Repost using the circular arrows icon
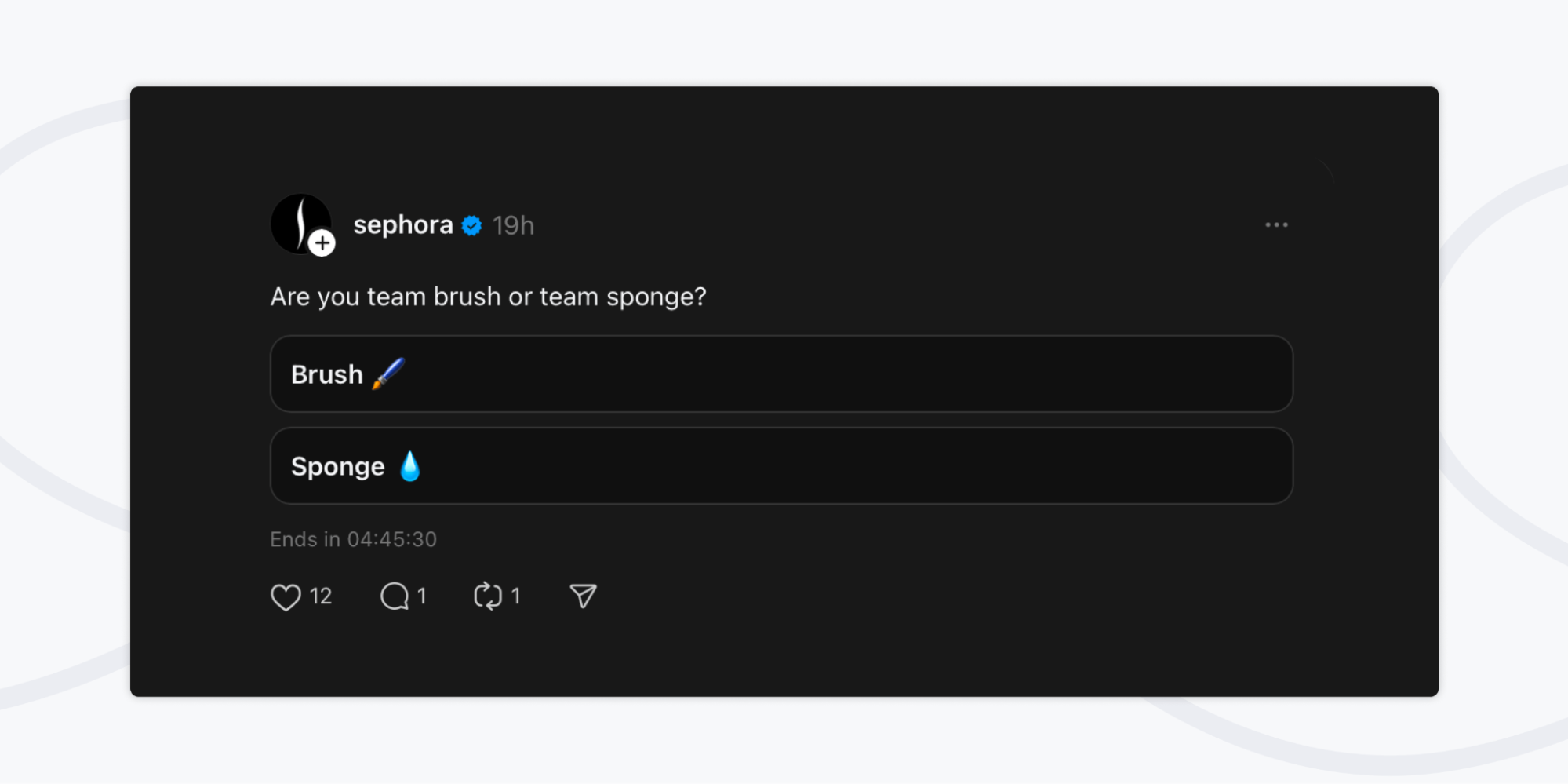Screen dimensions: 1568x784 point(488,596)
